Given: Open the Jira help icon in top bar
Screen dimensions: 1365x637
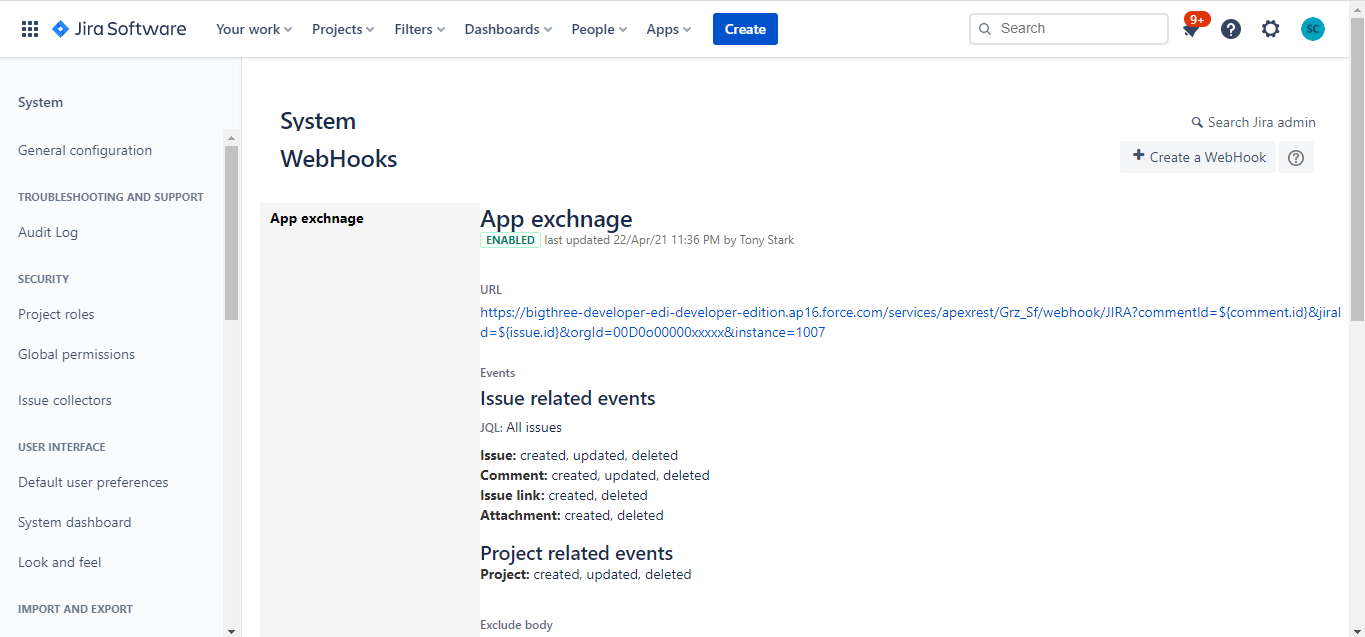Looking at the screenshot, I should 1230,28.
